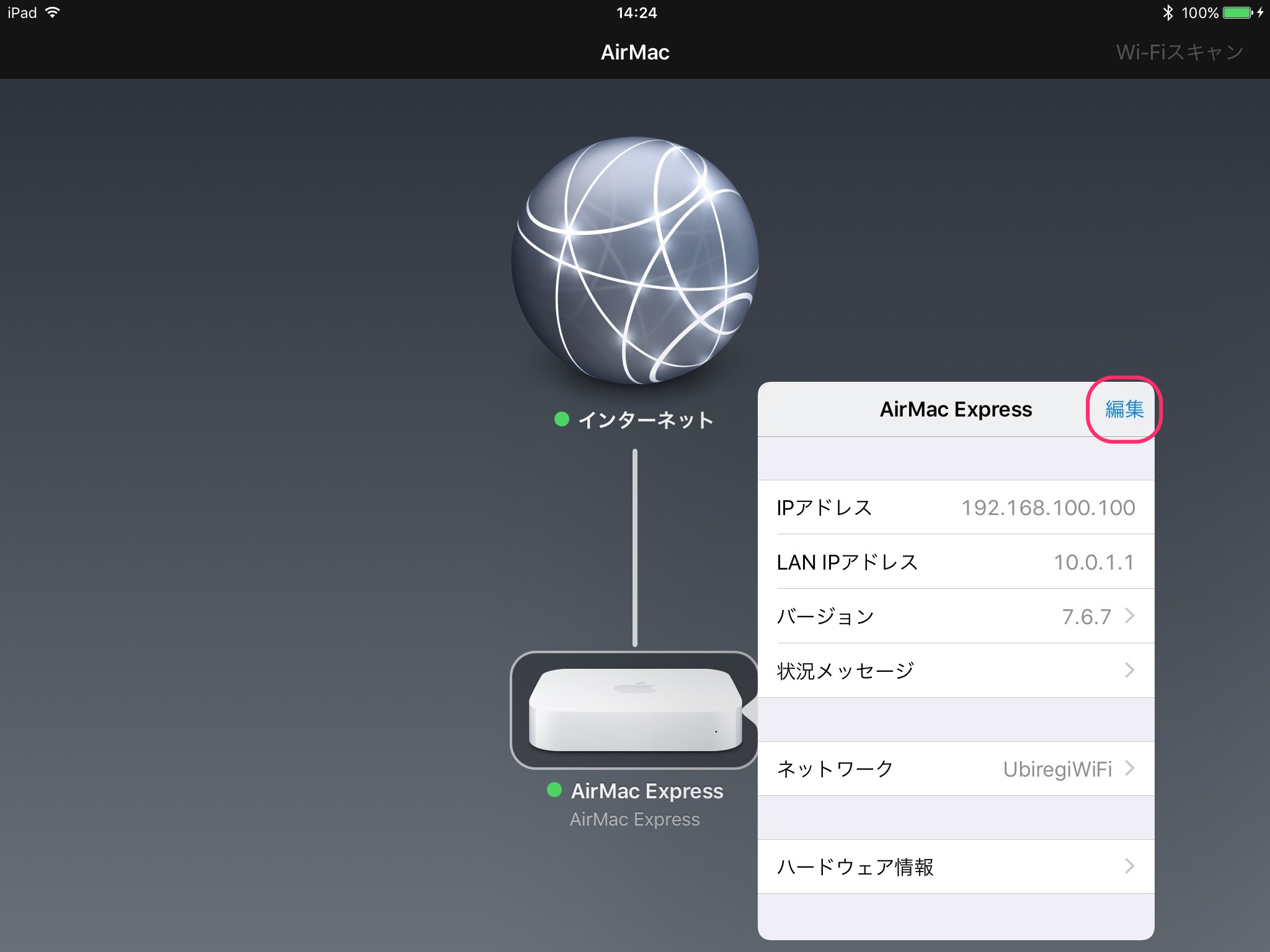Tap the iPad label in the status bar
This screenshot has width=1270, height=952.
[22, 12]
